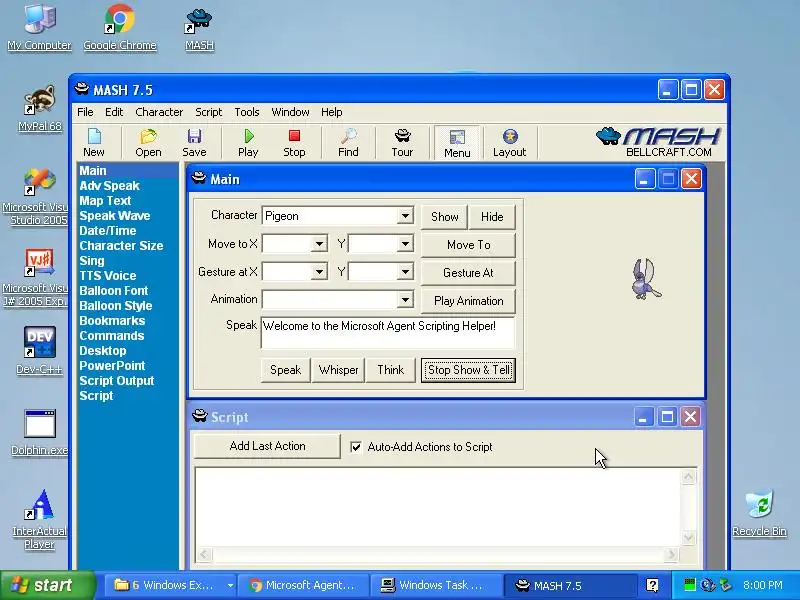Viewport: 800px width, 600px height.
Task: Open Microsoft Visual Studio 2005 shortcut
Action: [x=37, y=197]
